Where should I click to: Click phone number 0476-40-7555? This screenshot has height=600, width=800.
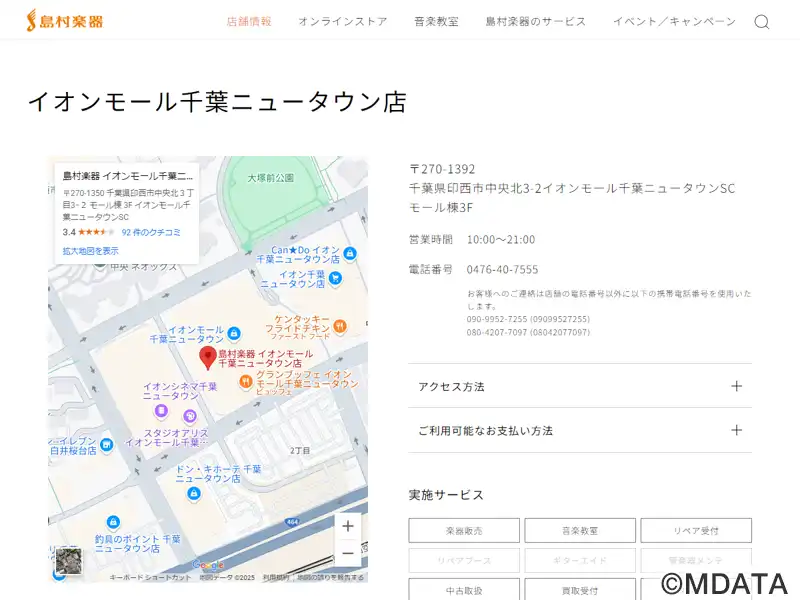tap(502, 269)
